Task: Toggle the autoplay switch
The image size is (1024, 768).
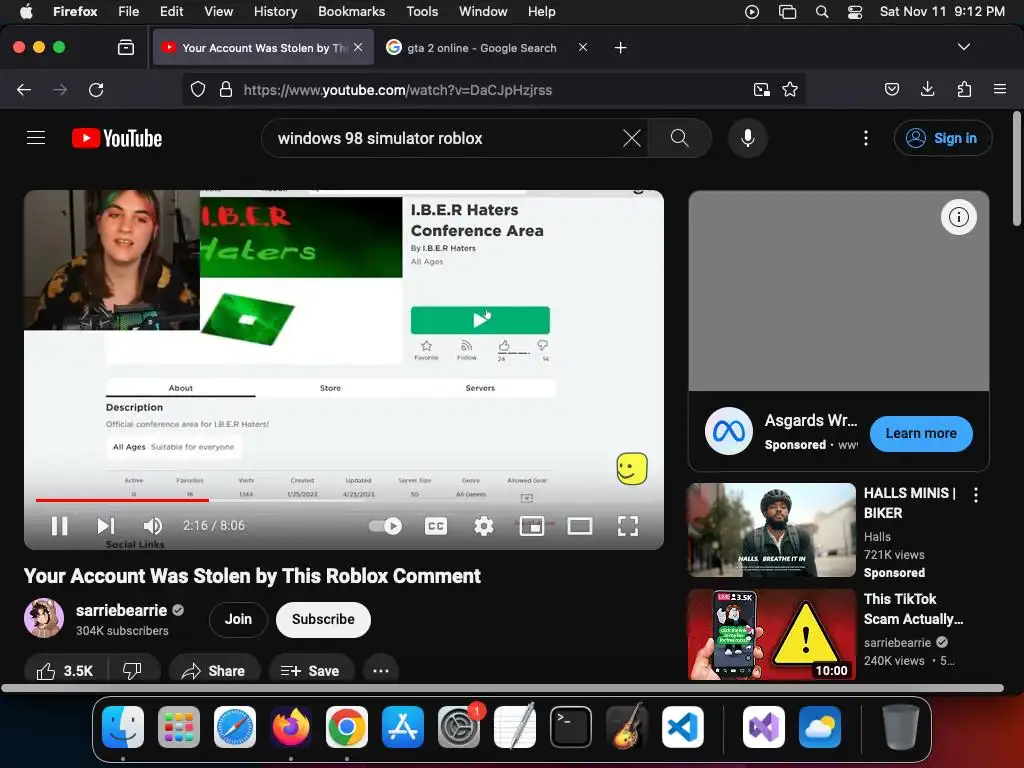Action: click(x=385, y=526)
